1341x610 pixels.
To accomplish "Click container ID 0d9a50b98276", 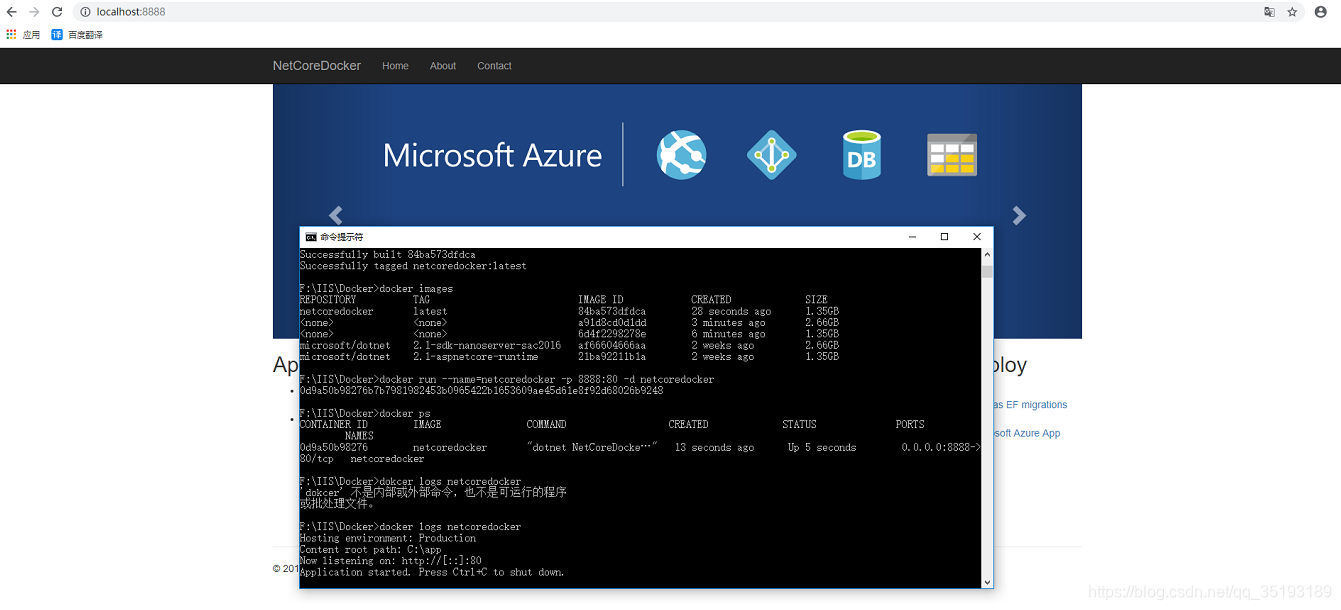I will coord(333,447).
